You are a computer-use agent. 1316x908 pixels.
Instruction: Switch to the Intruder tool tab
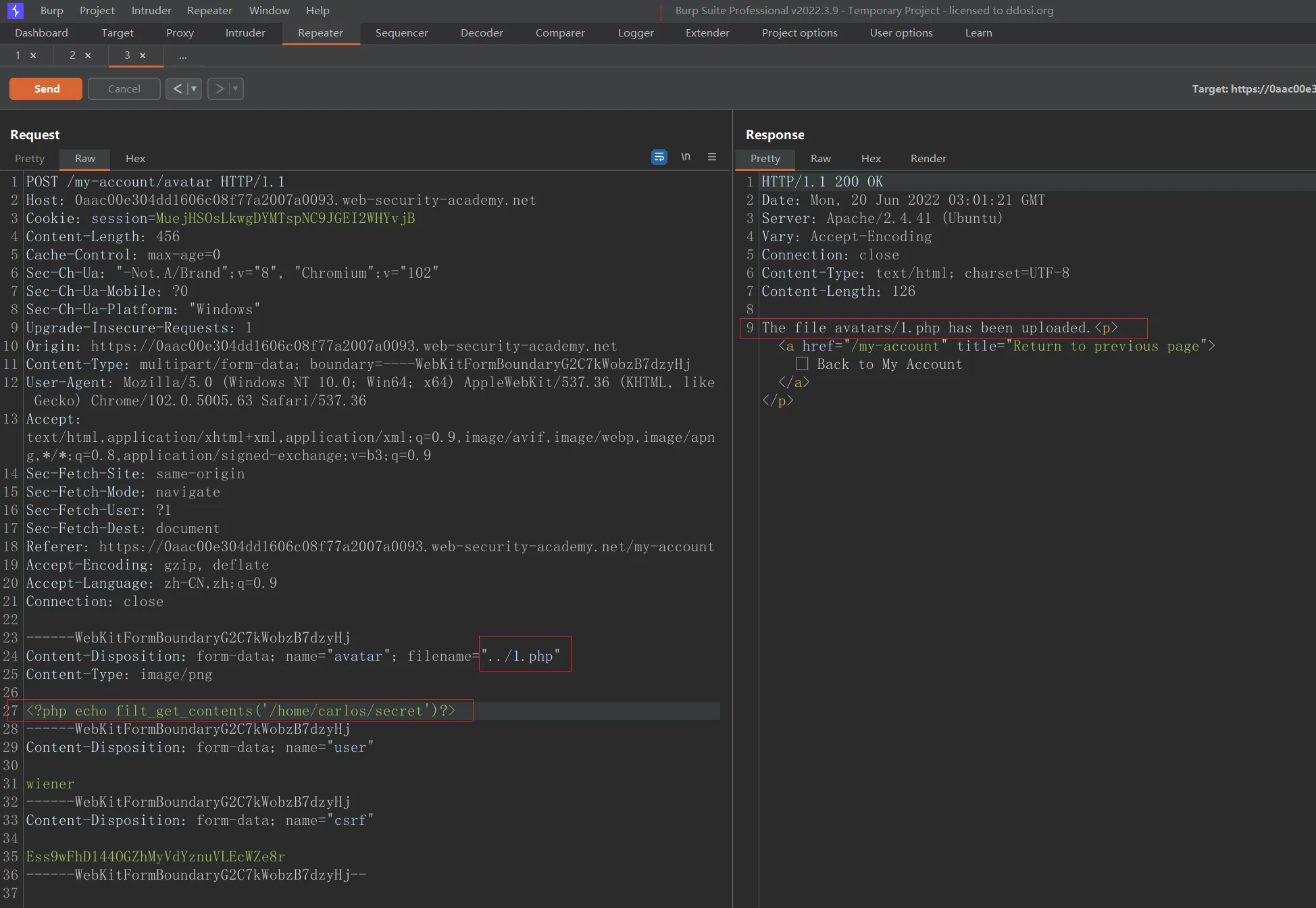(245, 33)
